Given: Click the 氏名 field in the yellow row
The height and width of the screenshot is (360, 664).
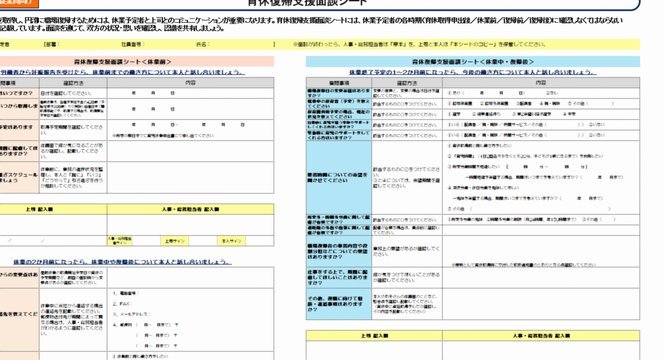Looking at the screenshot, I should coord(203,44).
